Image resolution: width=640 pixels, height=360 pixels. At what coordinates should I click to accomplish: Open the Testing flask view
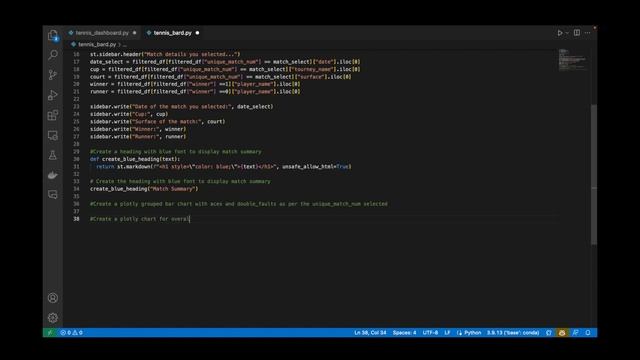(x=53, y=155)
